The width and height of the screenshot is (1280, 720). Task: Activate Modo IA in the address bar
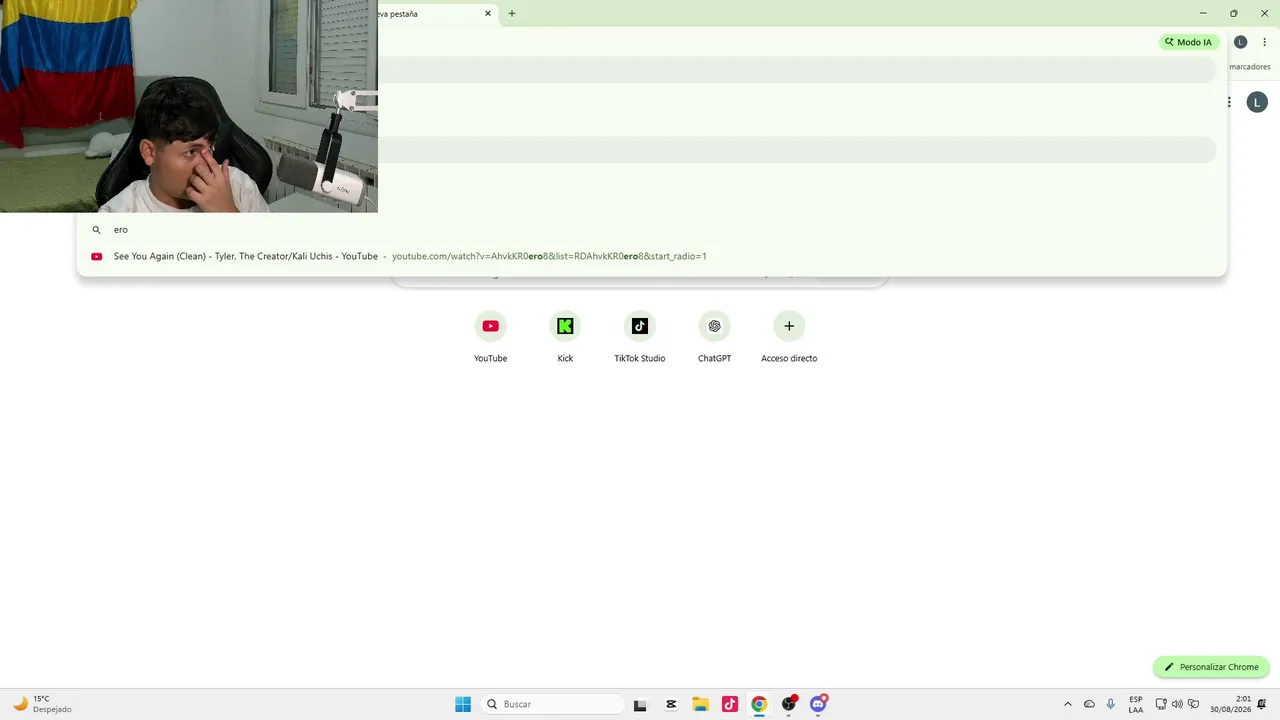coord(1189,42)
